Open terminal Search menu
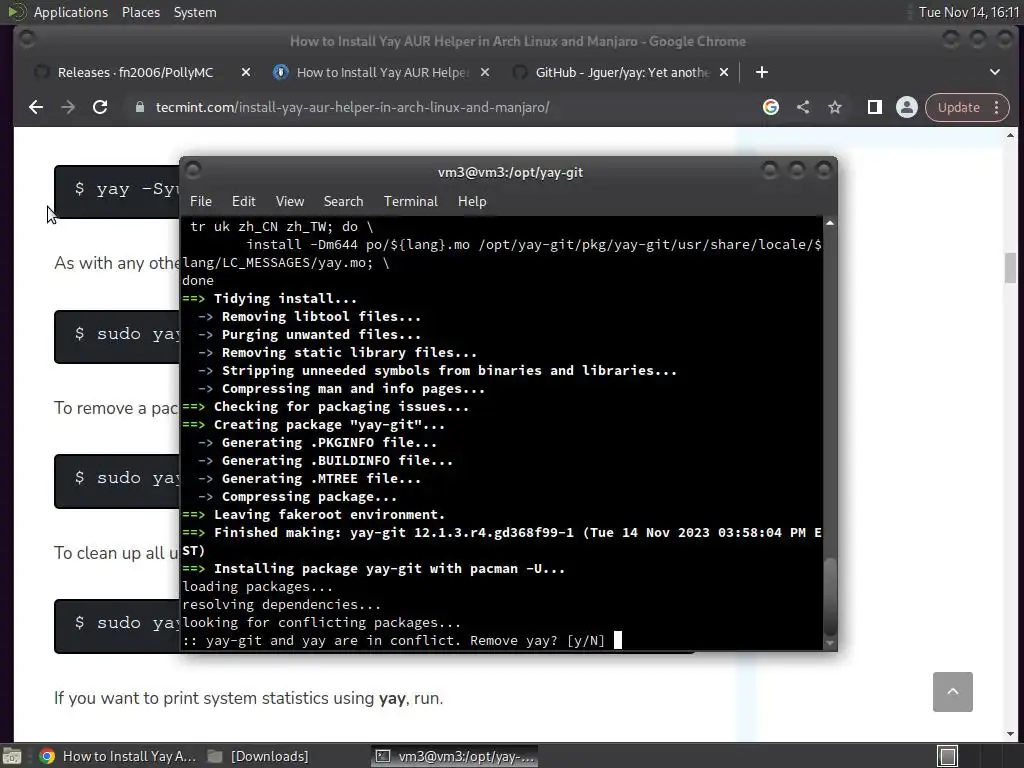 (x=344, y=201)
